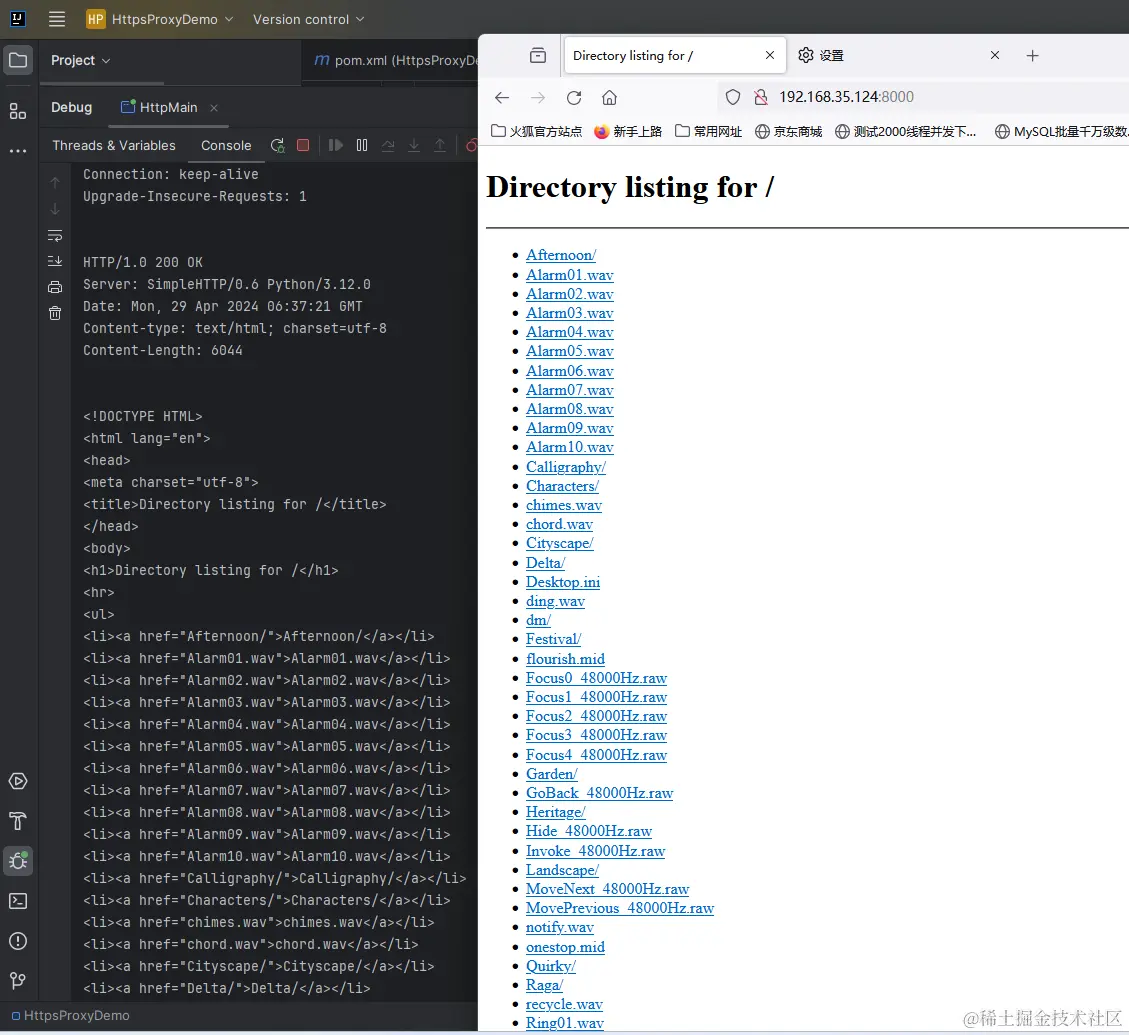Clear the console with trash icon
This screenshot has width=1129, height=1035.
pyautogui.click(x=55, y=313)
